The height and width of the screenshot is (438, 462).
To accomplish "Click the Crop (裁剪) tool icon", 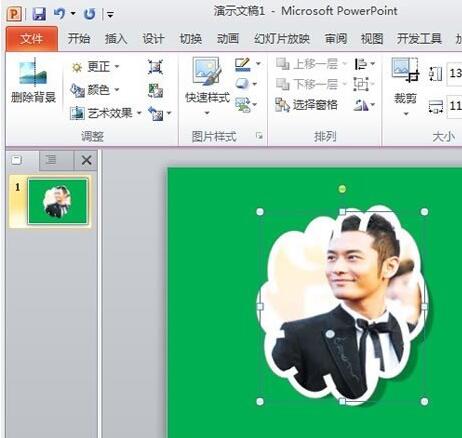I will click(x=406, y=70).
